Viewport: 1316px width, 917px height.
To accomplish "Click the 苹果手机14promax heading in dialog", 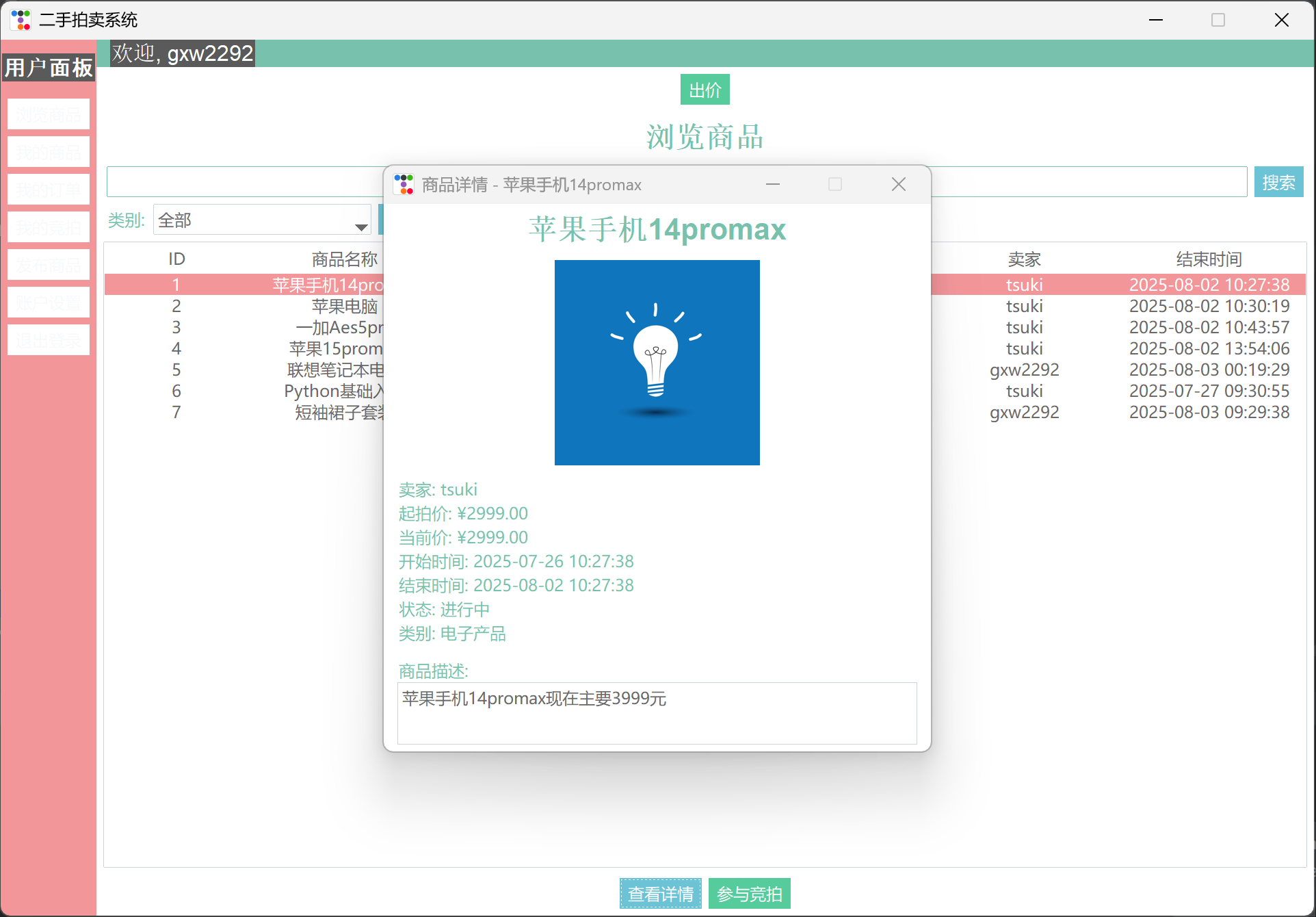I will pos(657,229).
